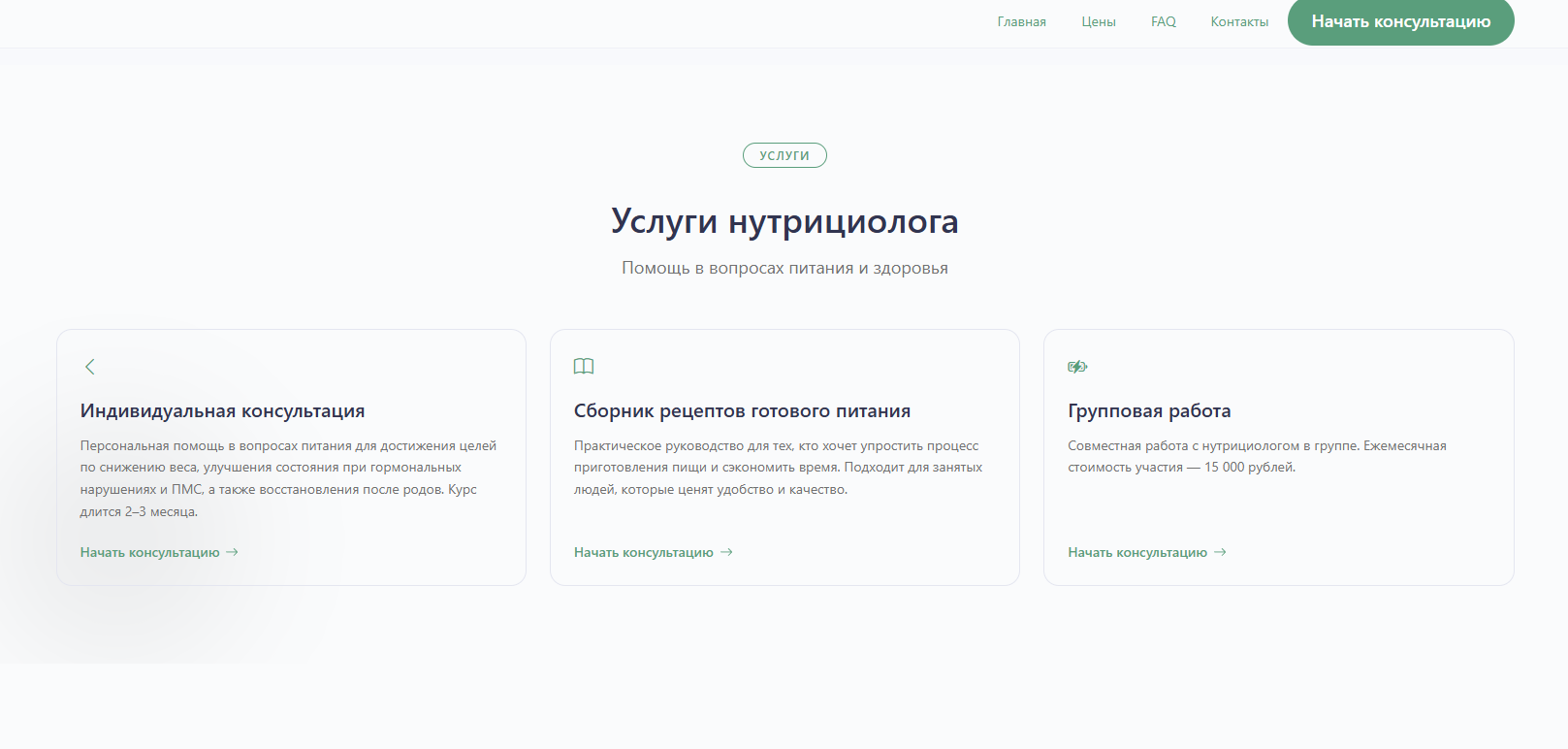Click the Услуги нутрициолога heading
The width and height of the screenshot is (1568, 749).
pos(784,221)
